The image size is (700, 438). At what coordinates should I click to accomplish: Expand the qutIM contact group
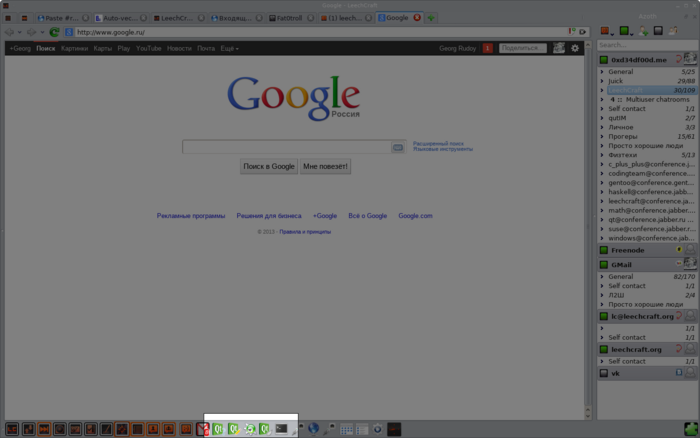[602, 118]
